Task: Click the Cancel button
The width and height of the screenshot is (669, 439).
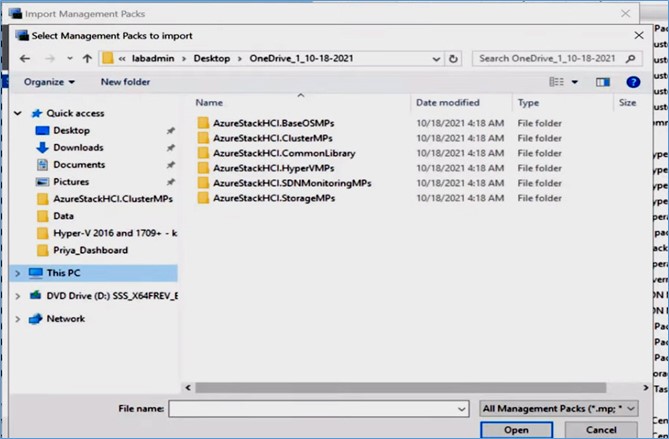Action: pos(601,430)
